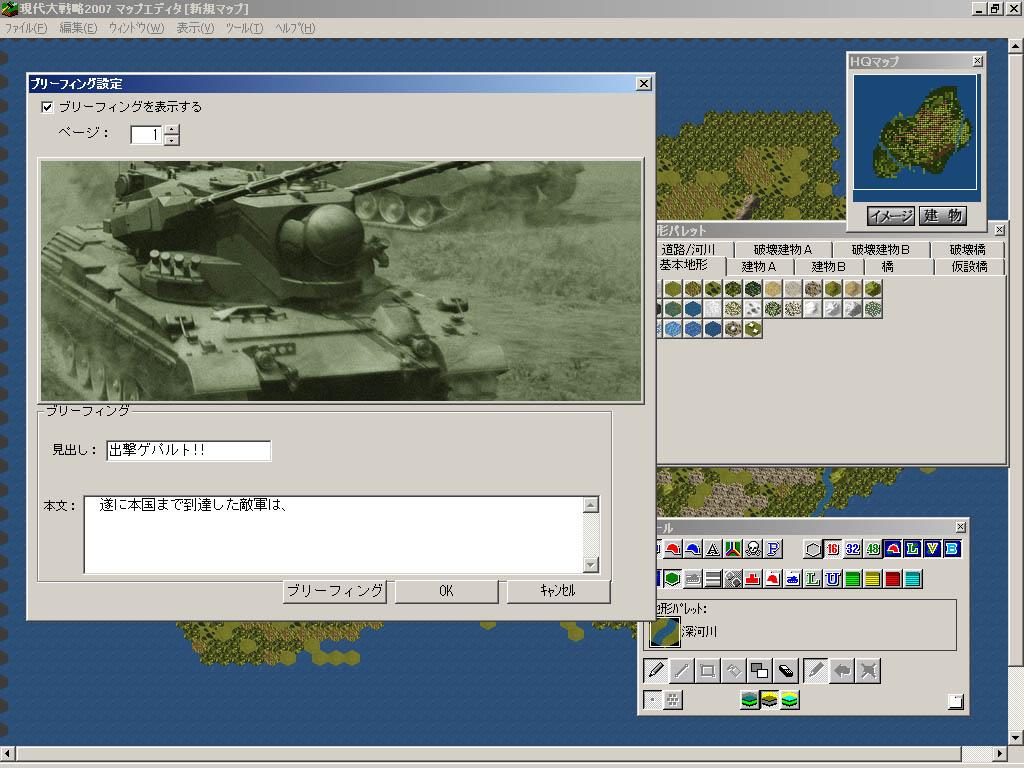Click the 見出し headline text field

click(188, 451)
